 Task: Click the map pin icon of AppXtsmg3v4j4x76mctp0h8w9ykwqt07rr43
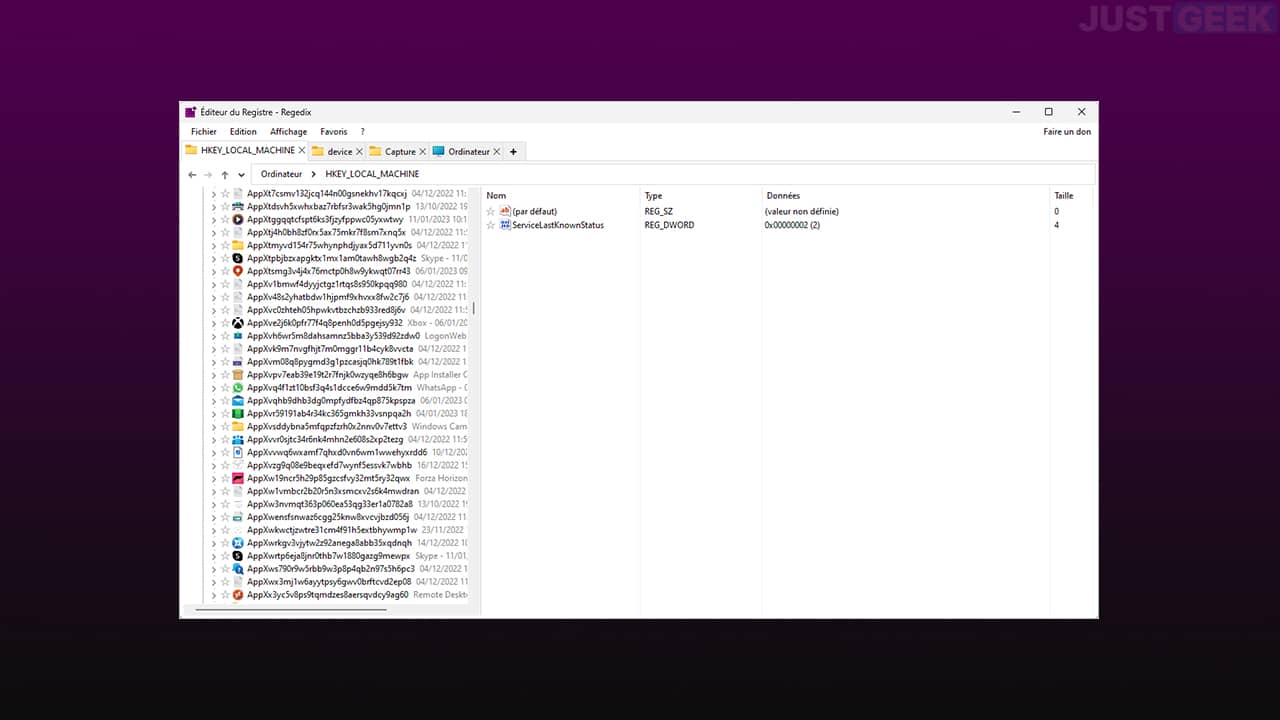pyautogui.click(x=238, y=271)
